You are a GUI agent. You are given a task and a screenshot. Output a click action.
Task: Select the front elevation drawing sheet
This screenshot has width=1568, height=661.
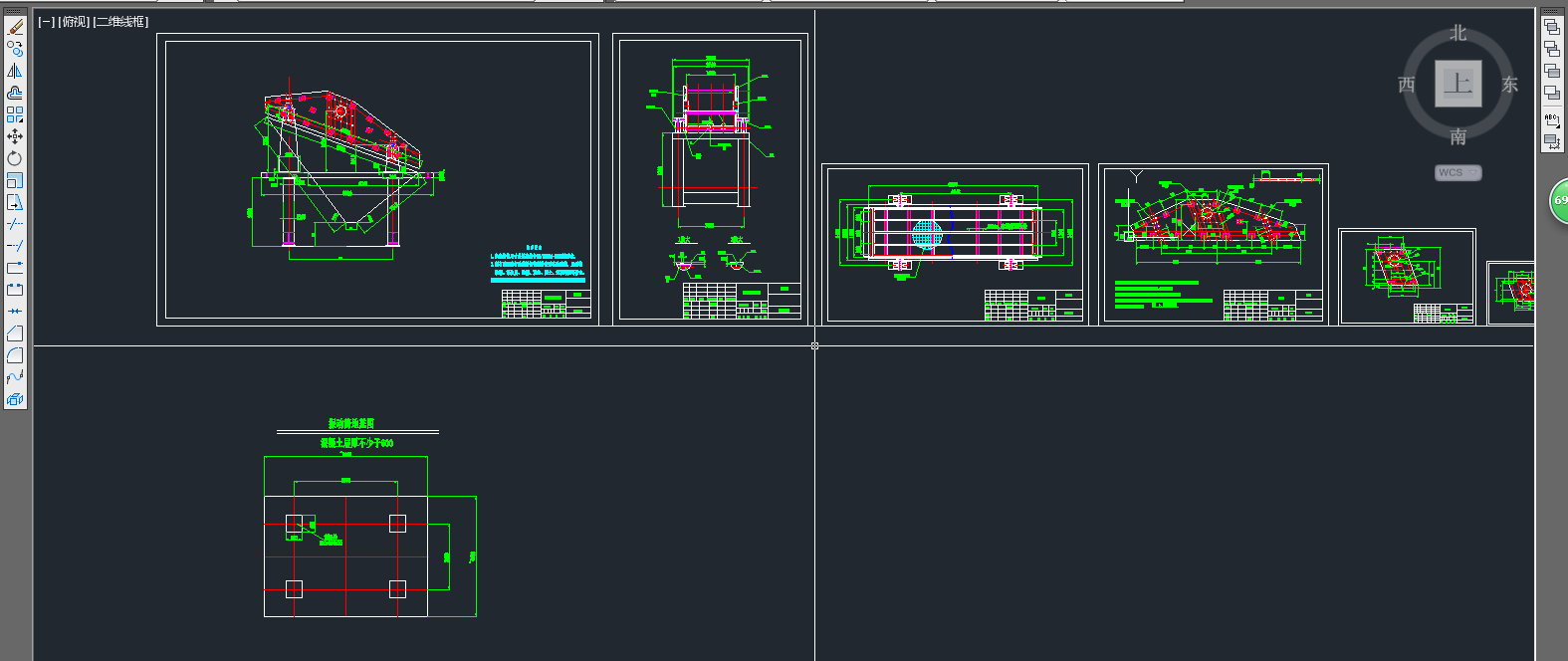pyautogui.click(x=710, y=179)
